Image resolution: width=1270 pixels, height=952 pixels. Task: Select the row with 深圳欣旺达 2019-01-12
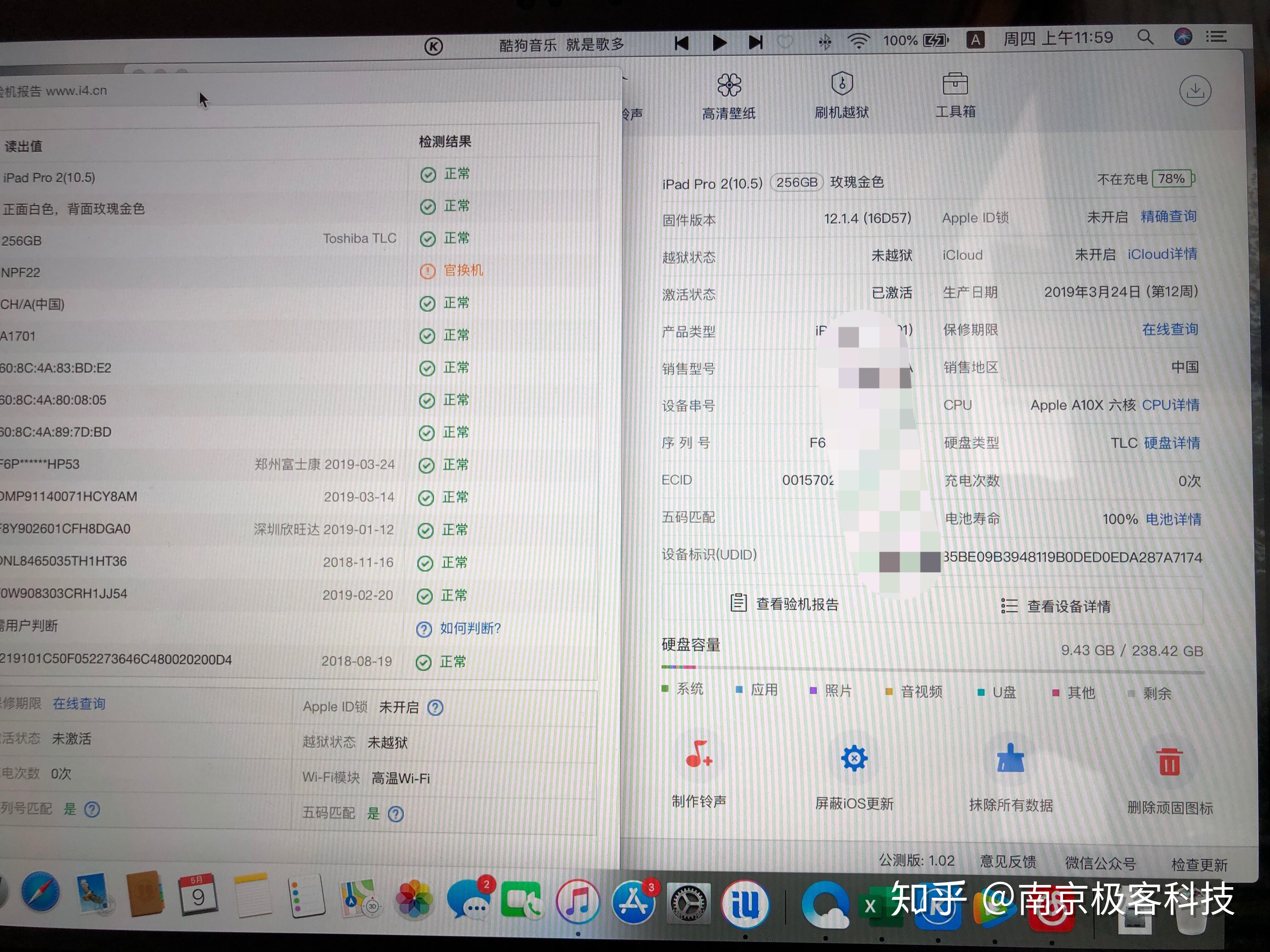click(x=299, y=529)
